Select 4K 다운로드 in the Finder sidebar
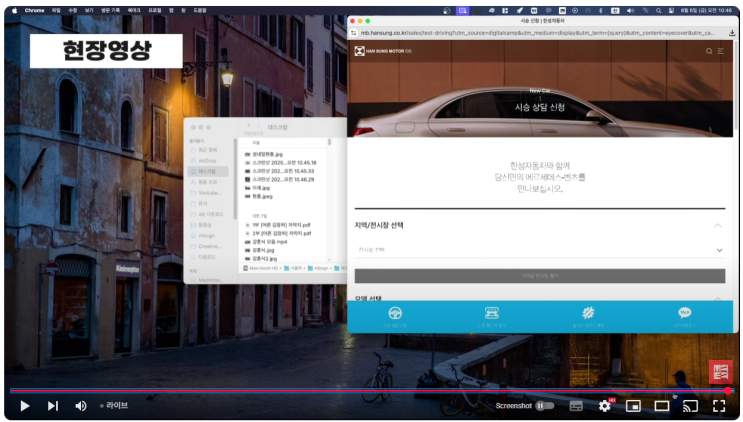743x422 pixels. pos(207,214)
